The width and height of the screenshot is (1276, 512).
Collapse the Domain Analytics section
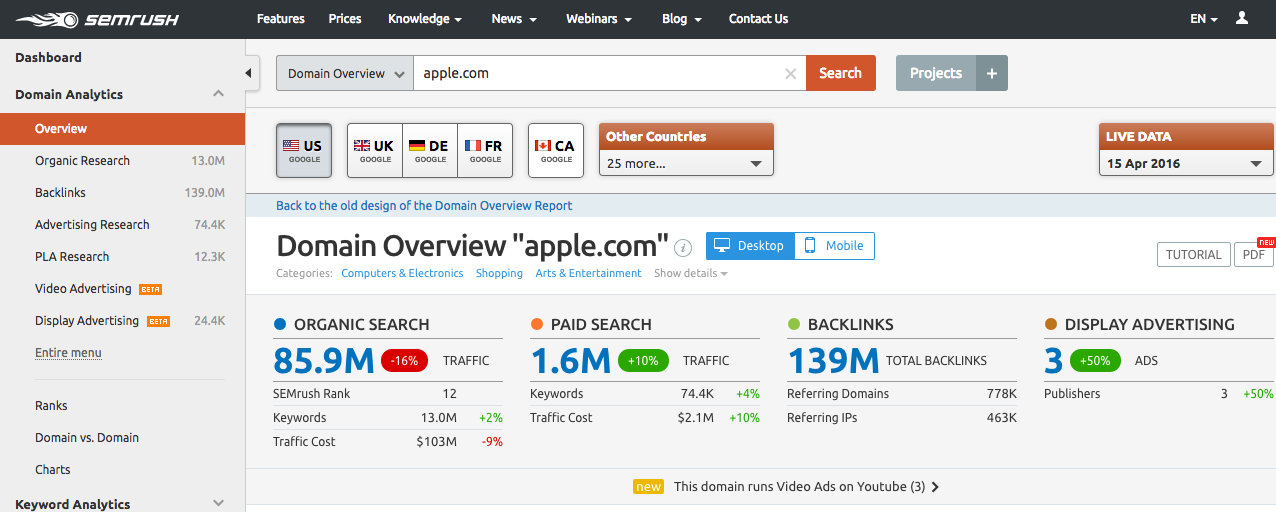point(218,94)
